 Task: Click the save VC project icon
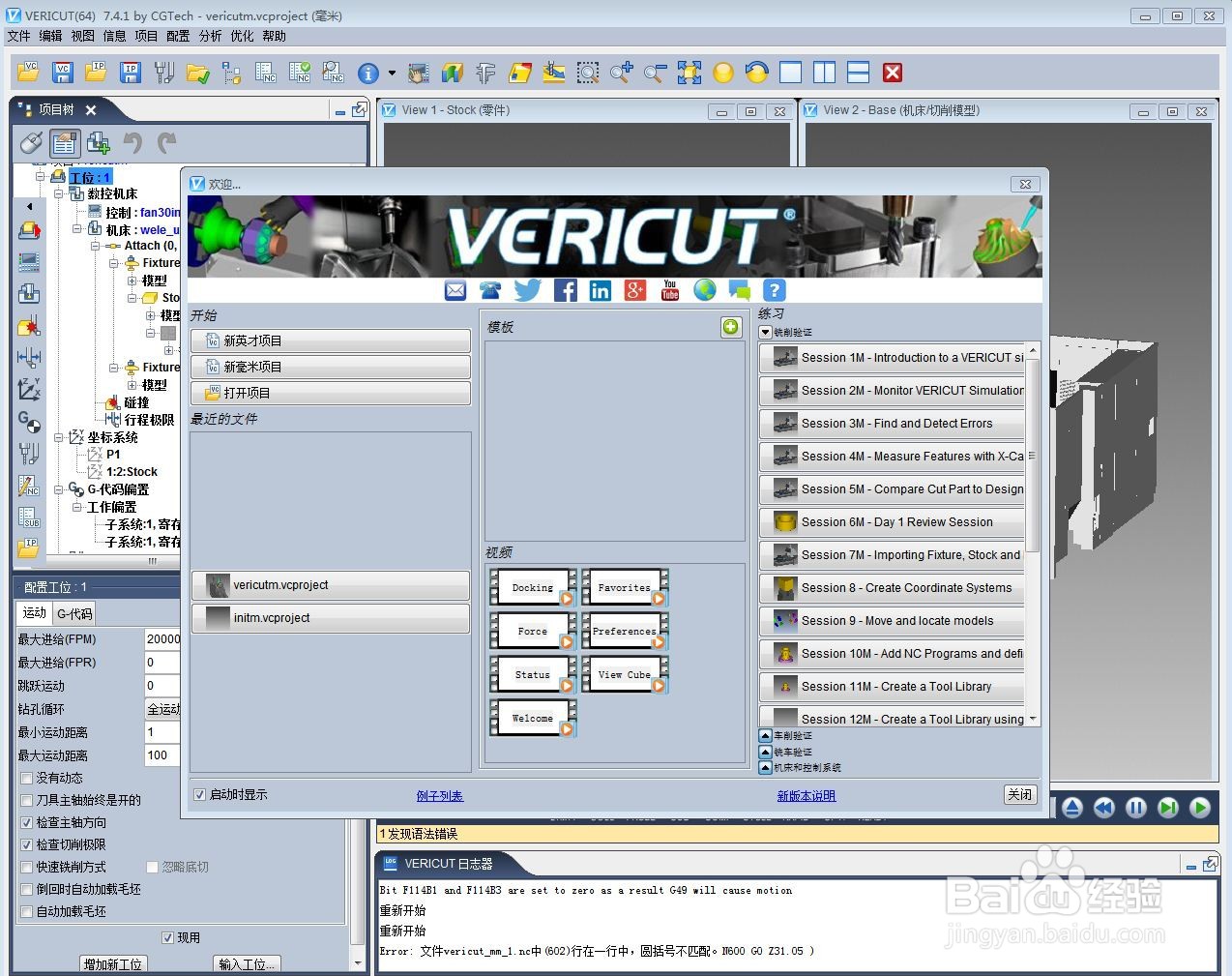pyautogui.click(x=62, y=73)
